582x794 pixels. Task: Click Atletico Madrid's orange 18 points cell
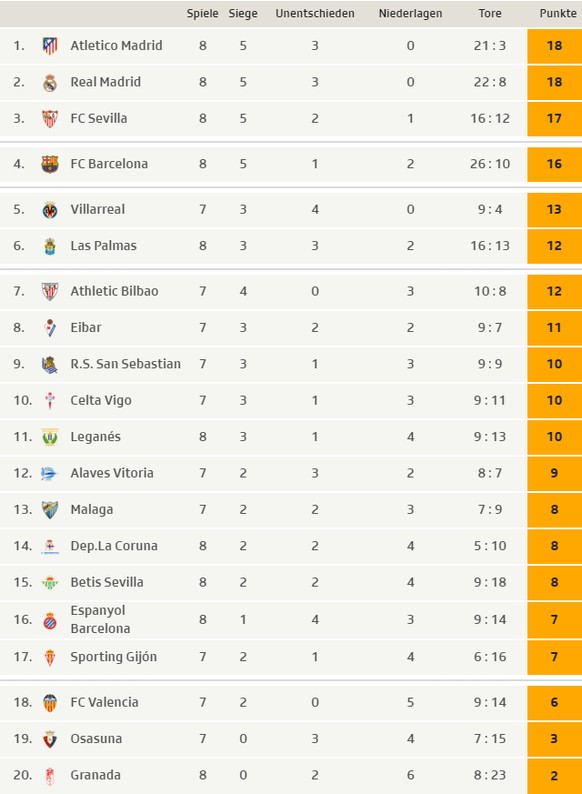coord(555,46)
